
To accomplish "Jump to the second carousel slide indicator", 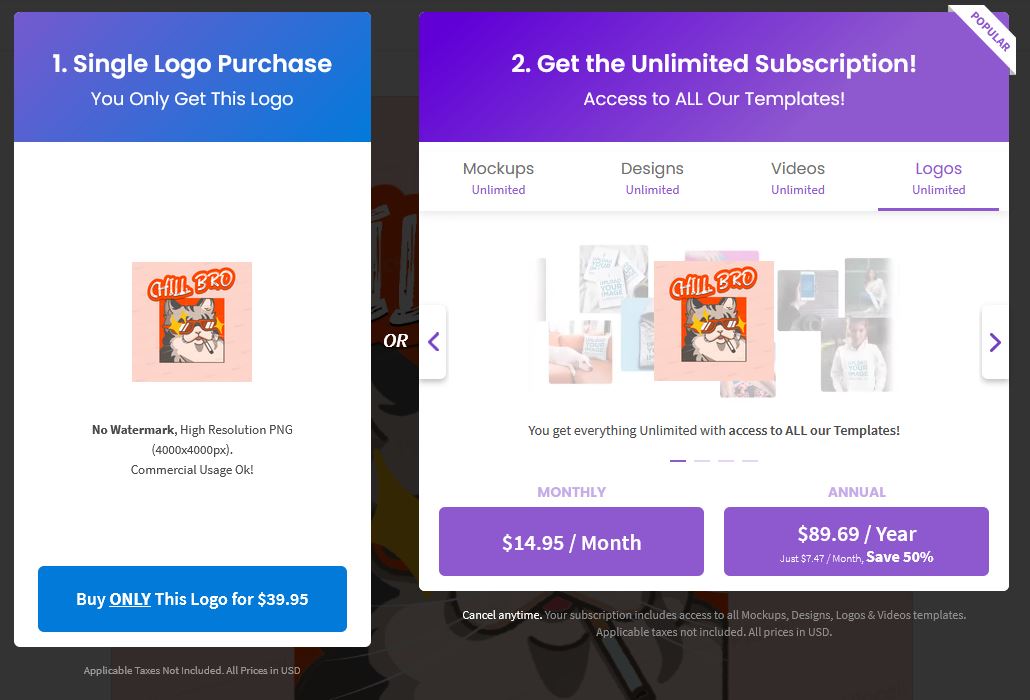I will coord(702,461).
